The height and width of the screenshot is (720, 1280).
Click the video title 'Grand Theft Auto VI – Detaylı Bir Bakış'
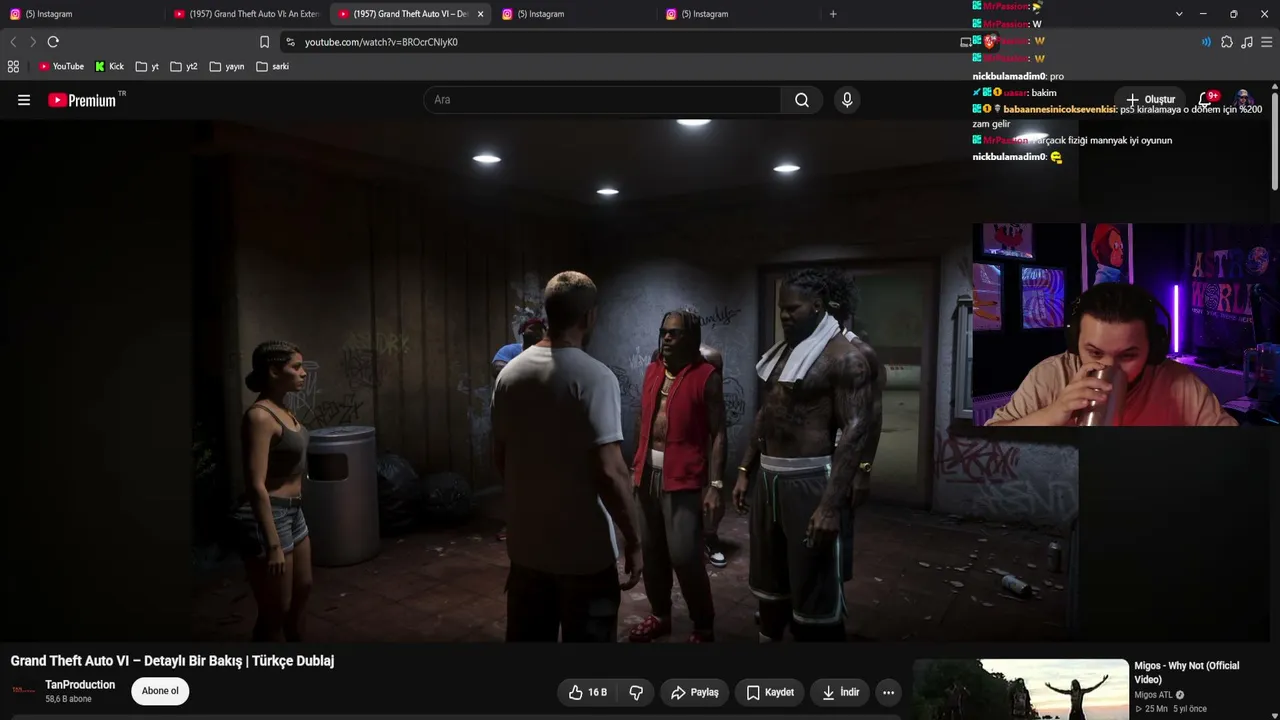tap(172, 661)
